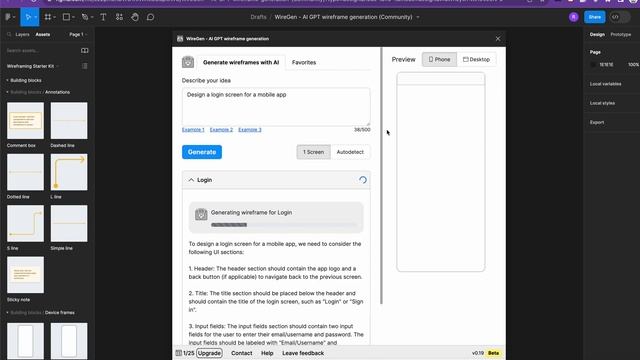Switch preview to Phone
This screenshot has height=360, width=640.
439,60
